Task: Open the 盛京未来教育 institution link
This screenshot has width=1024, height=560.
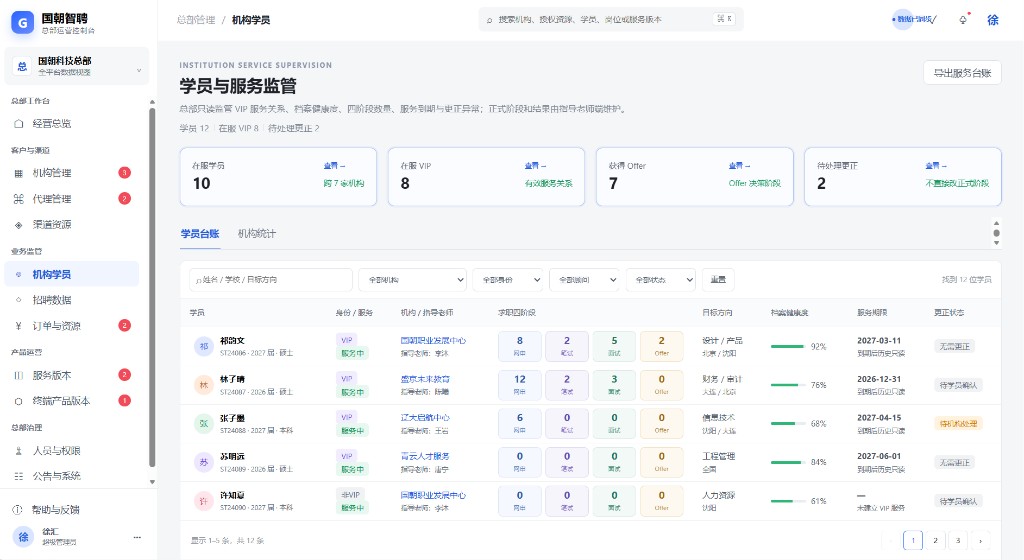Action: point(424,379)
